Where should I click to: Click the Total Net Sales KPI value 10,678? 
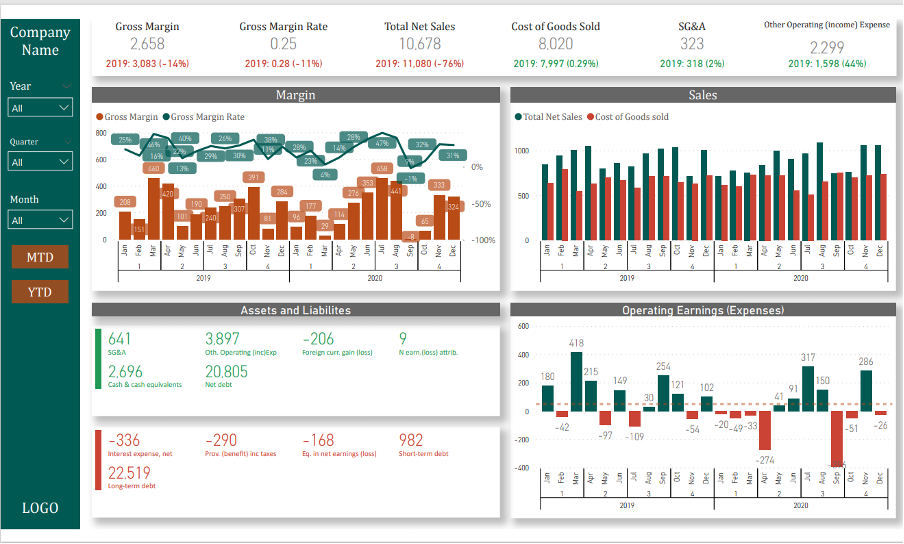420,44
